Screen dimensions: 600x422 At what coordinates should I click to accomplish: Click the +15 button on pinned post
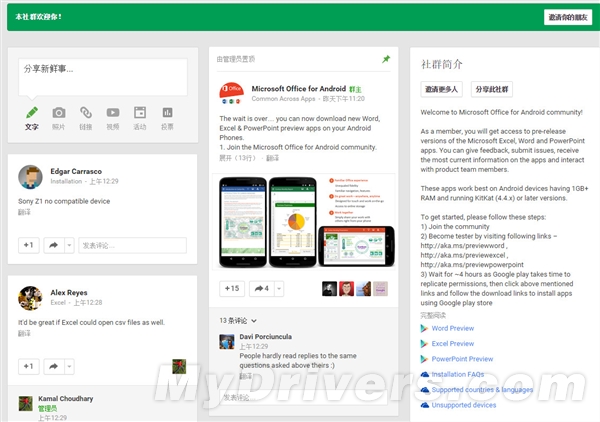[x=232, y=289]
